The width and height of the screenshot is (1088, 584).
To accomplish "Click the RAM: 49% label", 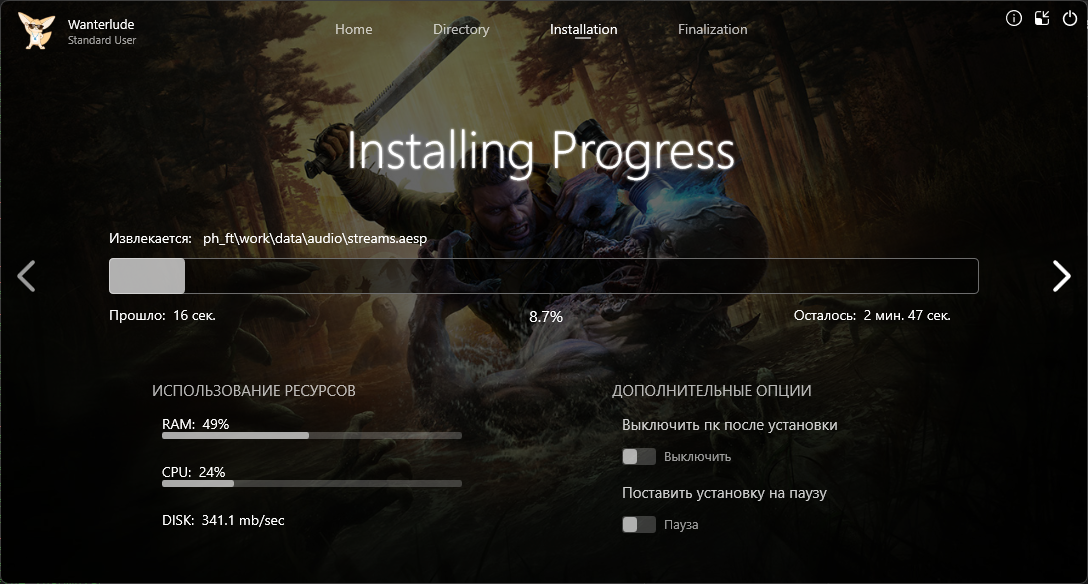I will (196, 424).
